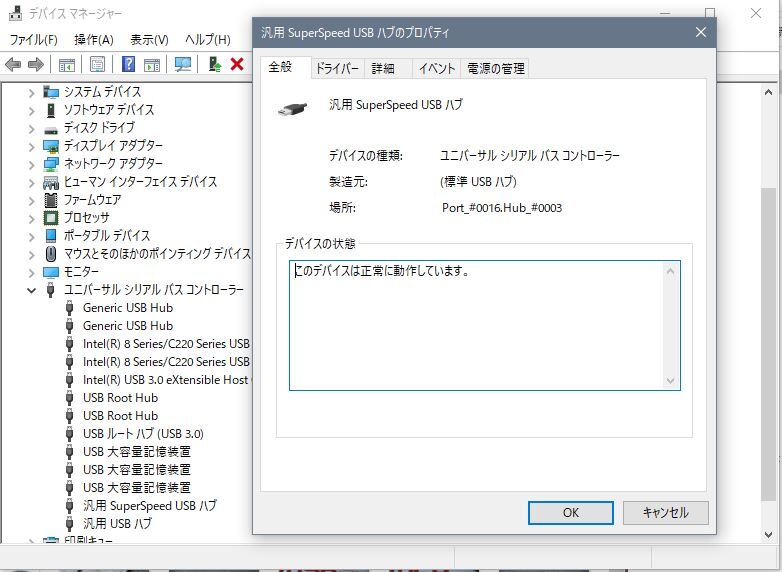Click the Update driver green-arrow icon

point(215,64)
